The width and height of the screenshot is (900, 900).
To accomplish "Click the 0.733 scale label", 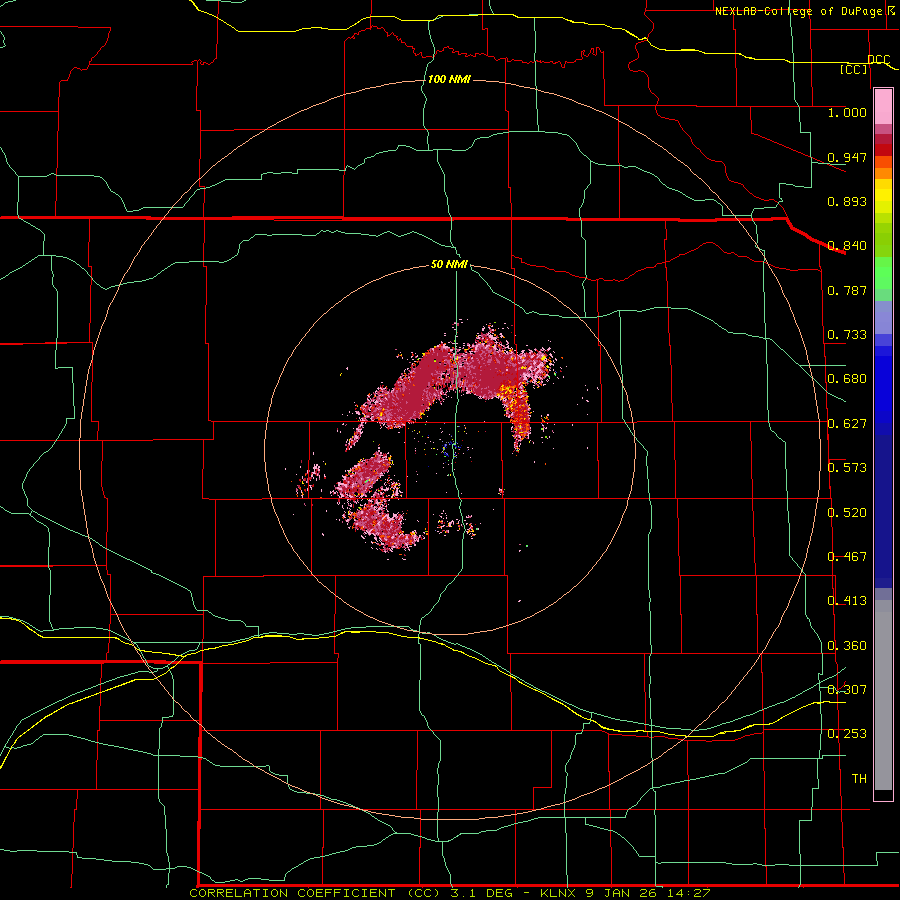I will pyautogui.click(x=847, y=335).
